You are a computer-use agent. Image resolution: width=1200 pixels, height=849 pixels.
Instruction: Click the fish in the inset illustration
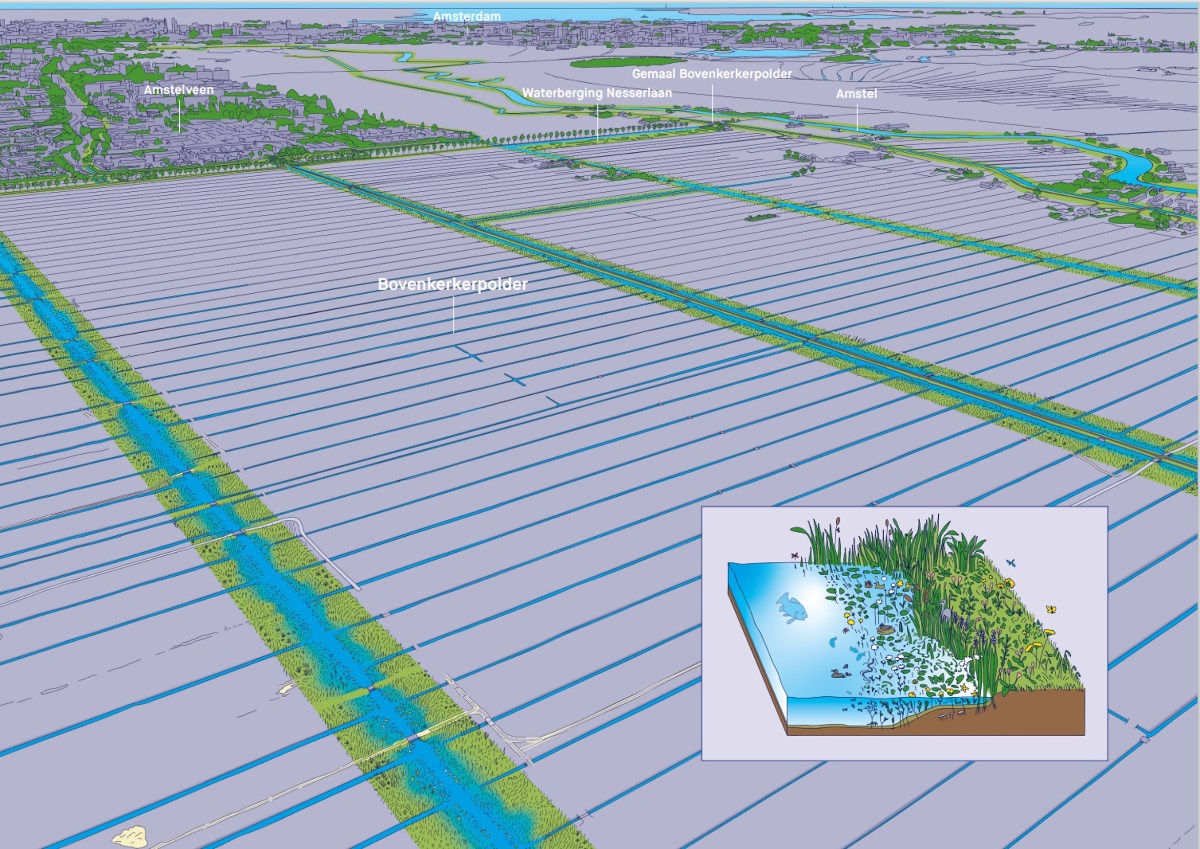coord(793,607)
